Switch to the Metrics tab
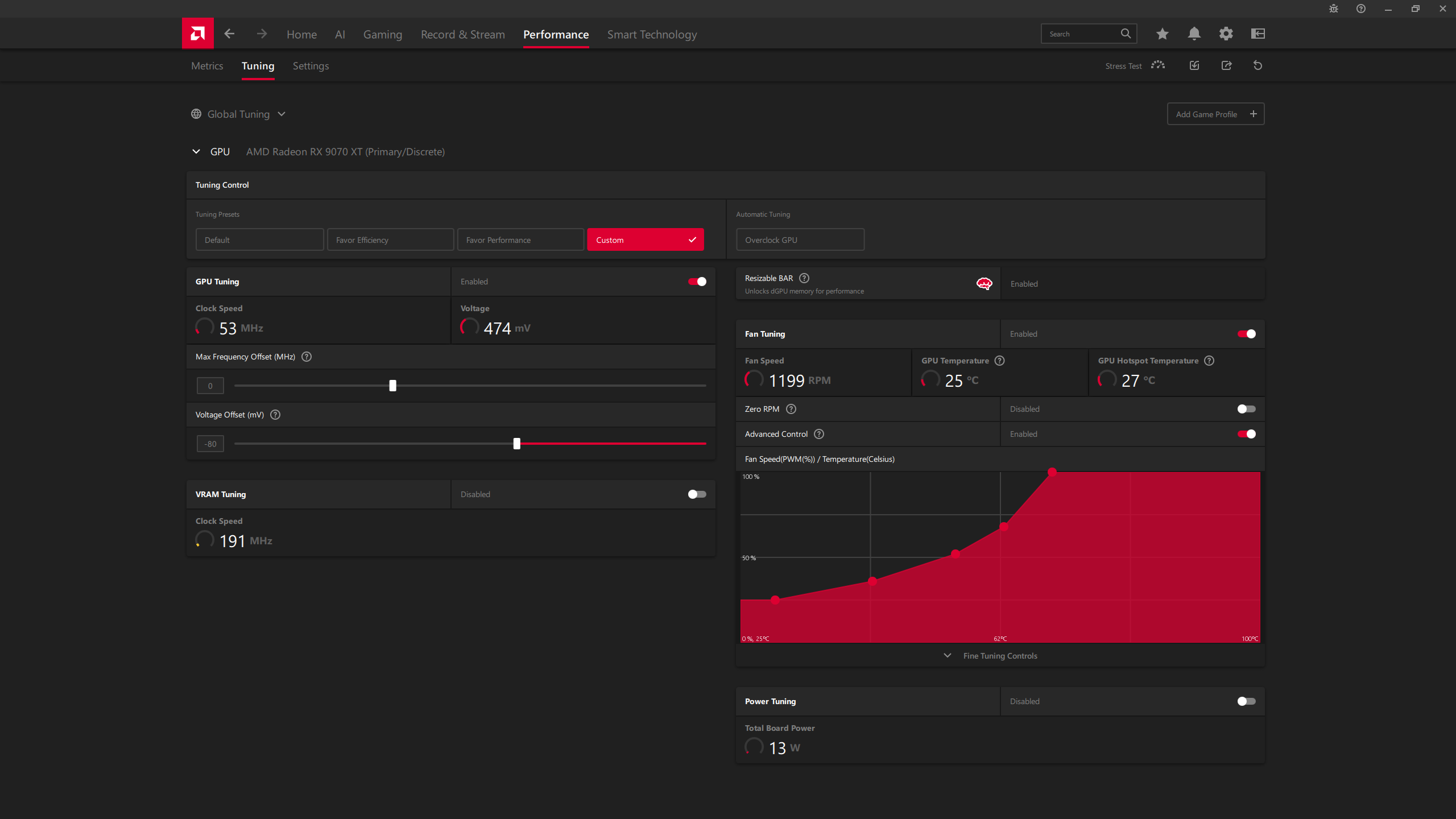This screenshot has height=819, width=1456. (207, 66)
